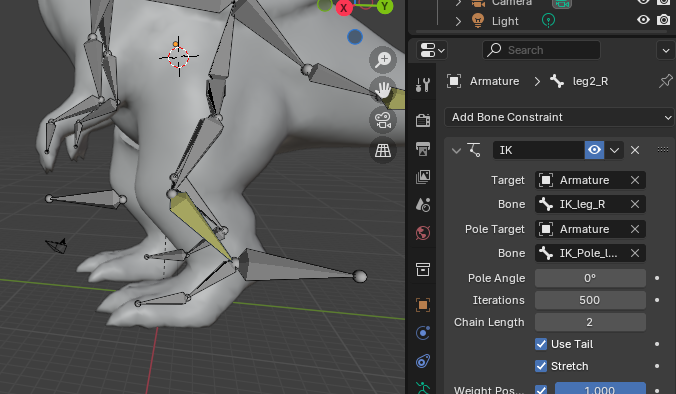Click the Pole Angle 0° field
676x394 pixels.
pyautogui.click(x=590, y=278)
